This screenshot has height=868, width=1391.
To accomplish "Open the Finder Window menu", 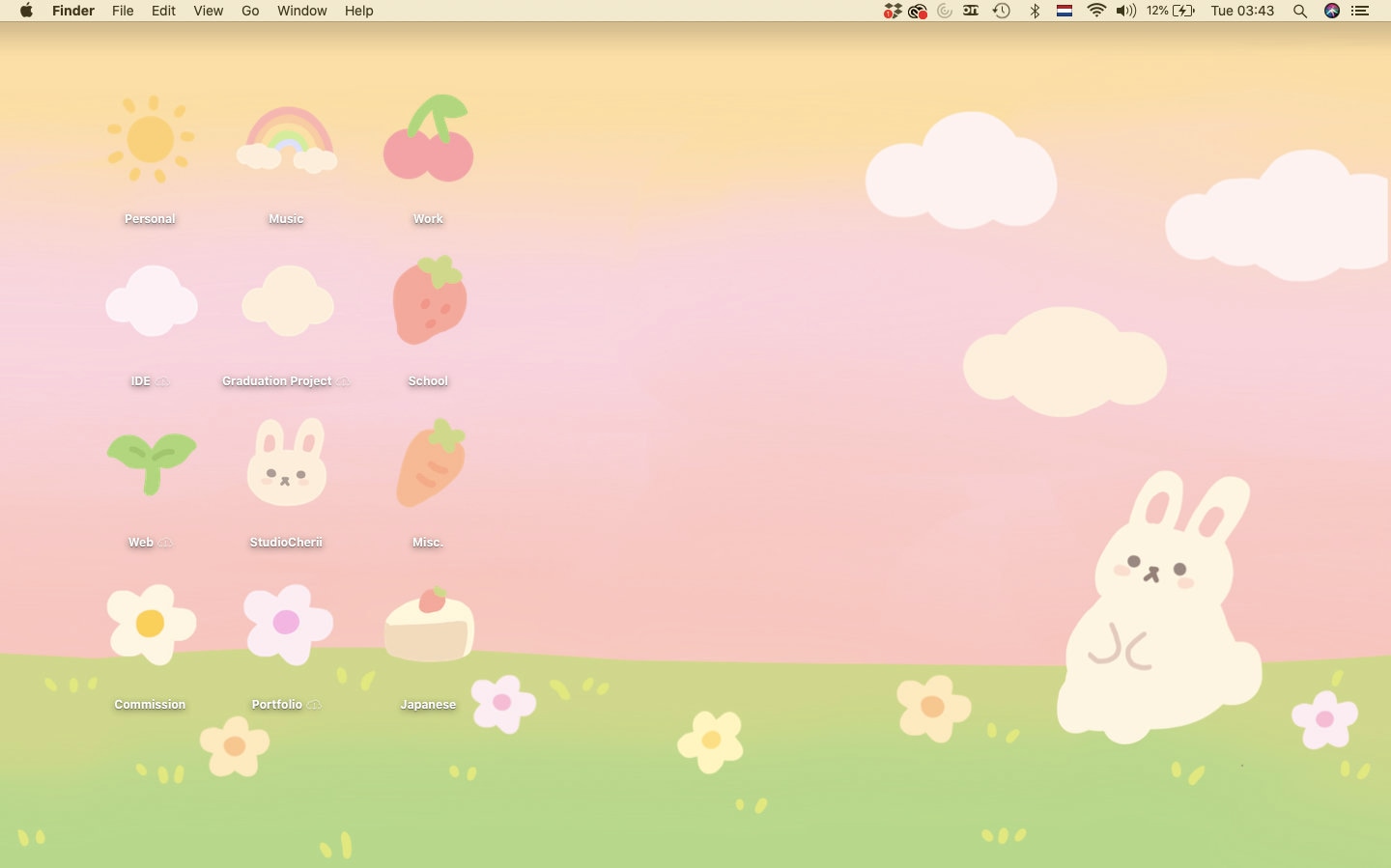I will coord(301,11).
